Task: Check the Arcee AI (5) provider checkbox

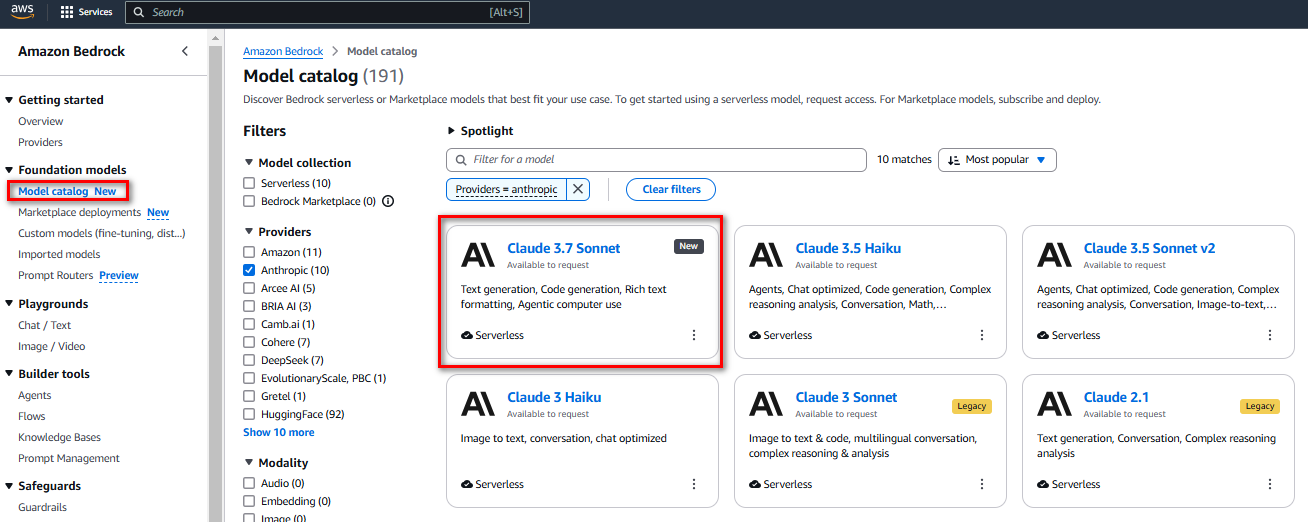Action: pos(249,288)
